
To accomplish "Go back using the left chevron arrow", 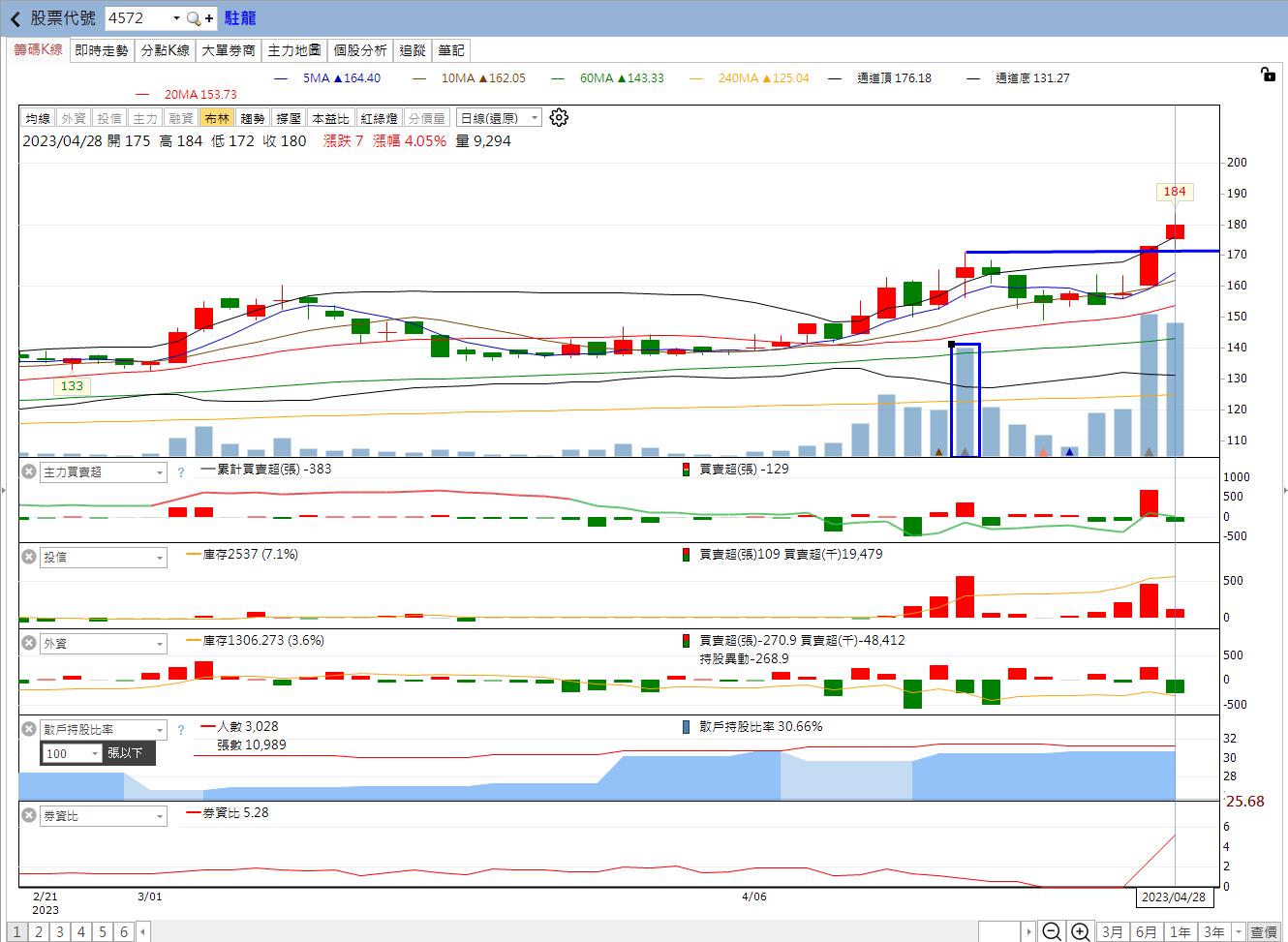I will point(15,18).
